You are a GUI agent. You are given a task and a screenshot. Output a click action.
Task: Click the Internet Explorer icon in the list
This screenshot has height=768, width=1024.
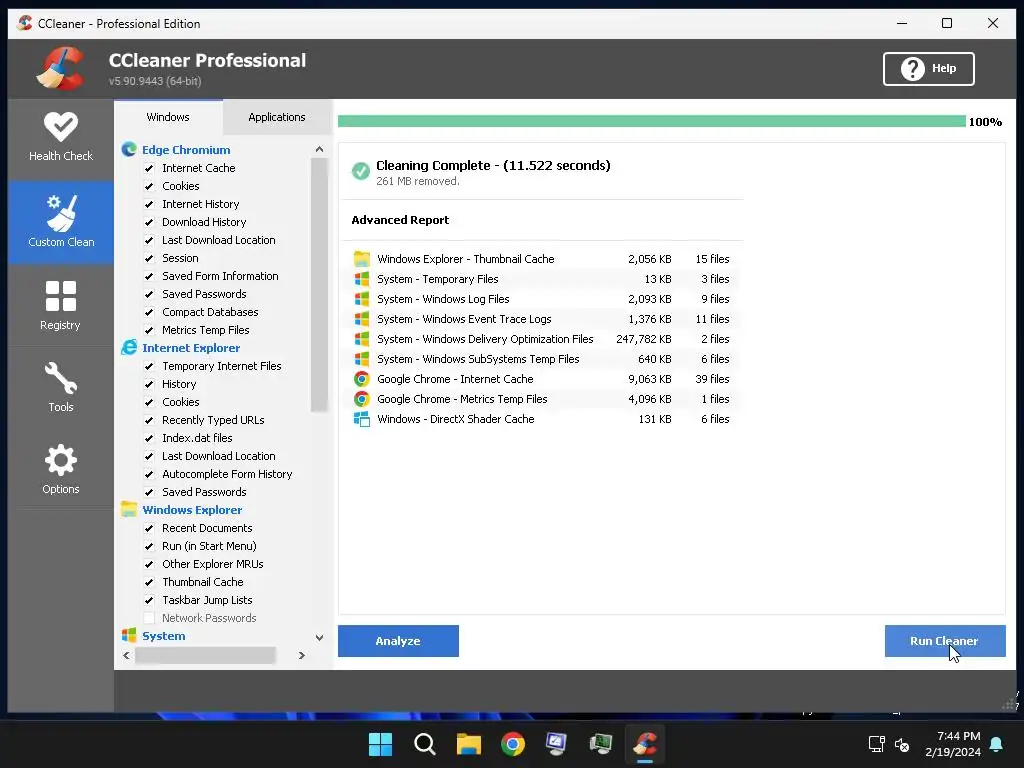(x=129, y=348)
